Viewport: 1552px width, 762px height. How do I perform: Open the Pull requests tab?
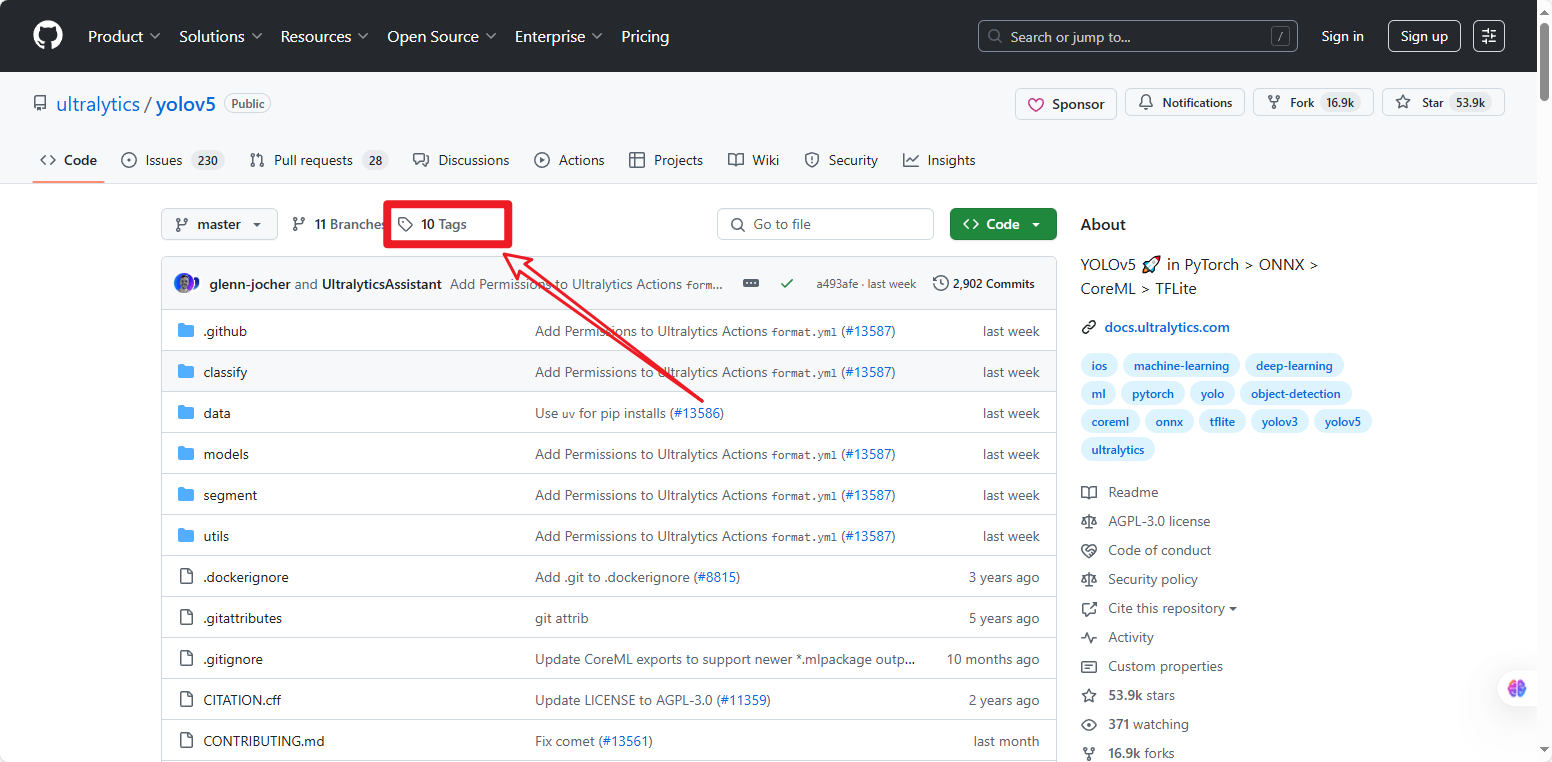pos(318,160)
